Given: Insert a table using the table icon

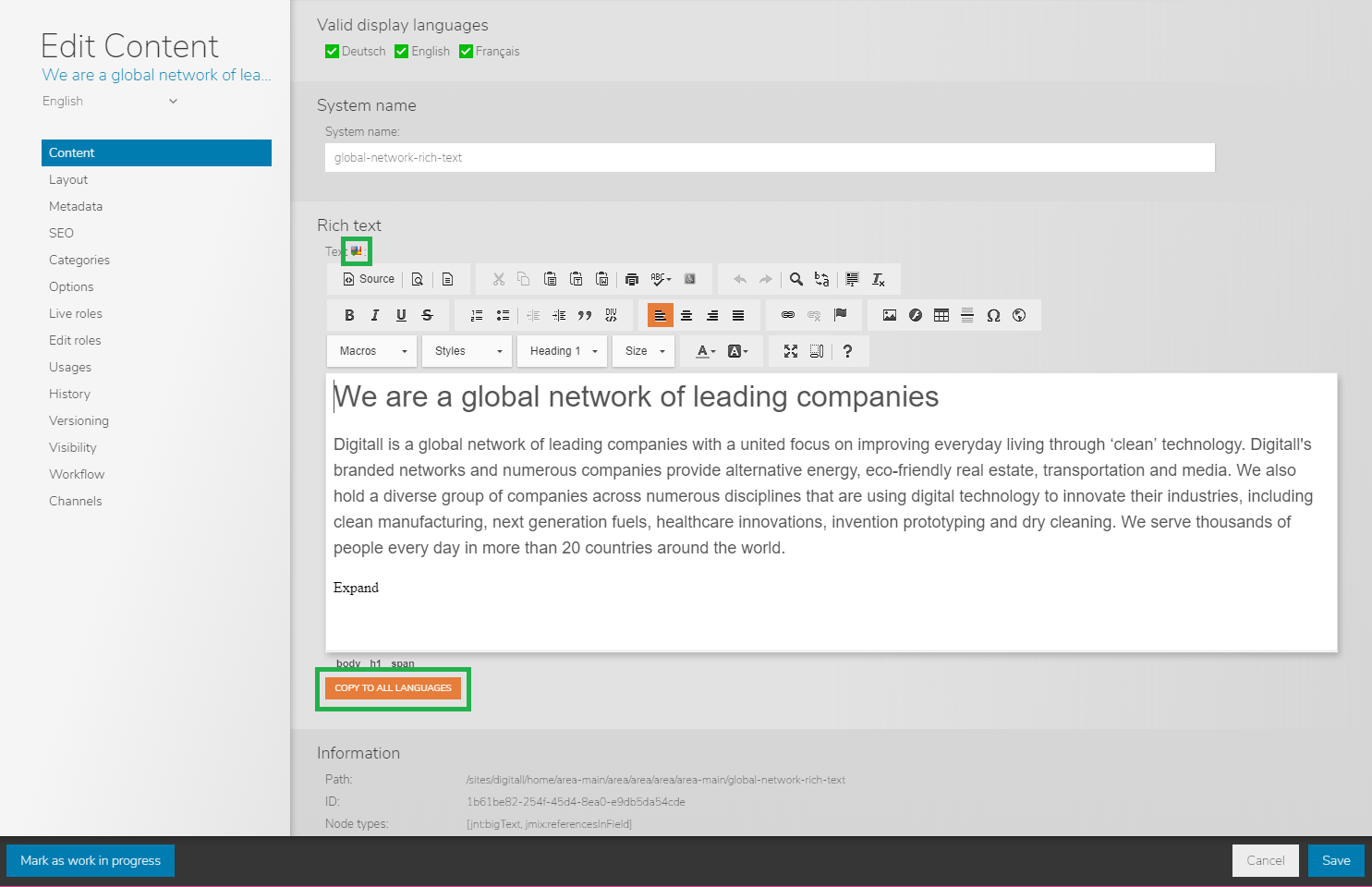Looking at the screenshot, I should tap(941, 315).
